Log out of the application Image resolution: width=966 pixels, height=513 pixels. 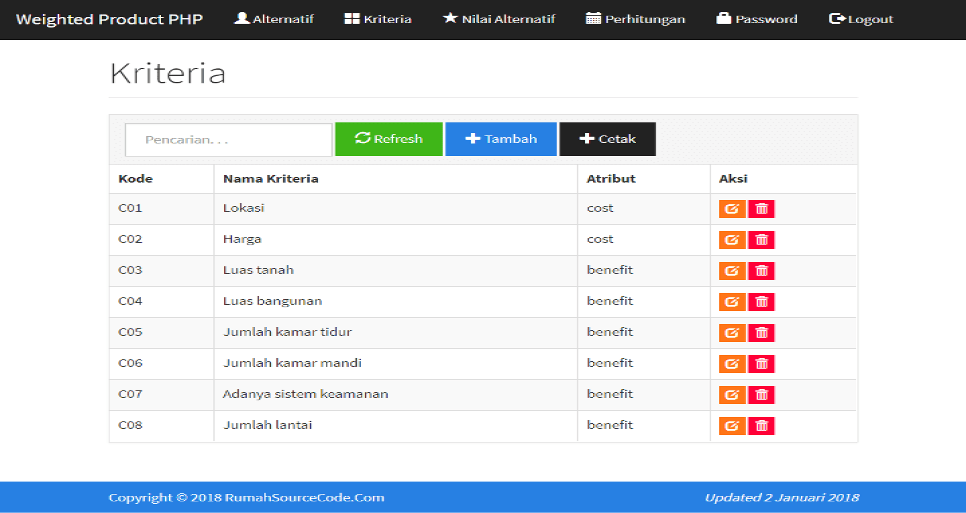pyautogui.click(x=861, y=19)
